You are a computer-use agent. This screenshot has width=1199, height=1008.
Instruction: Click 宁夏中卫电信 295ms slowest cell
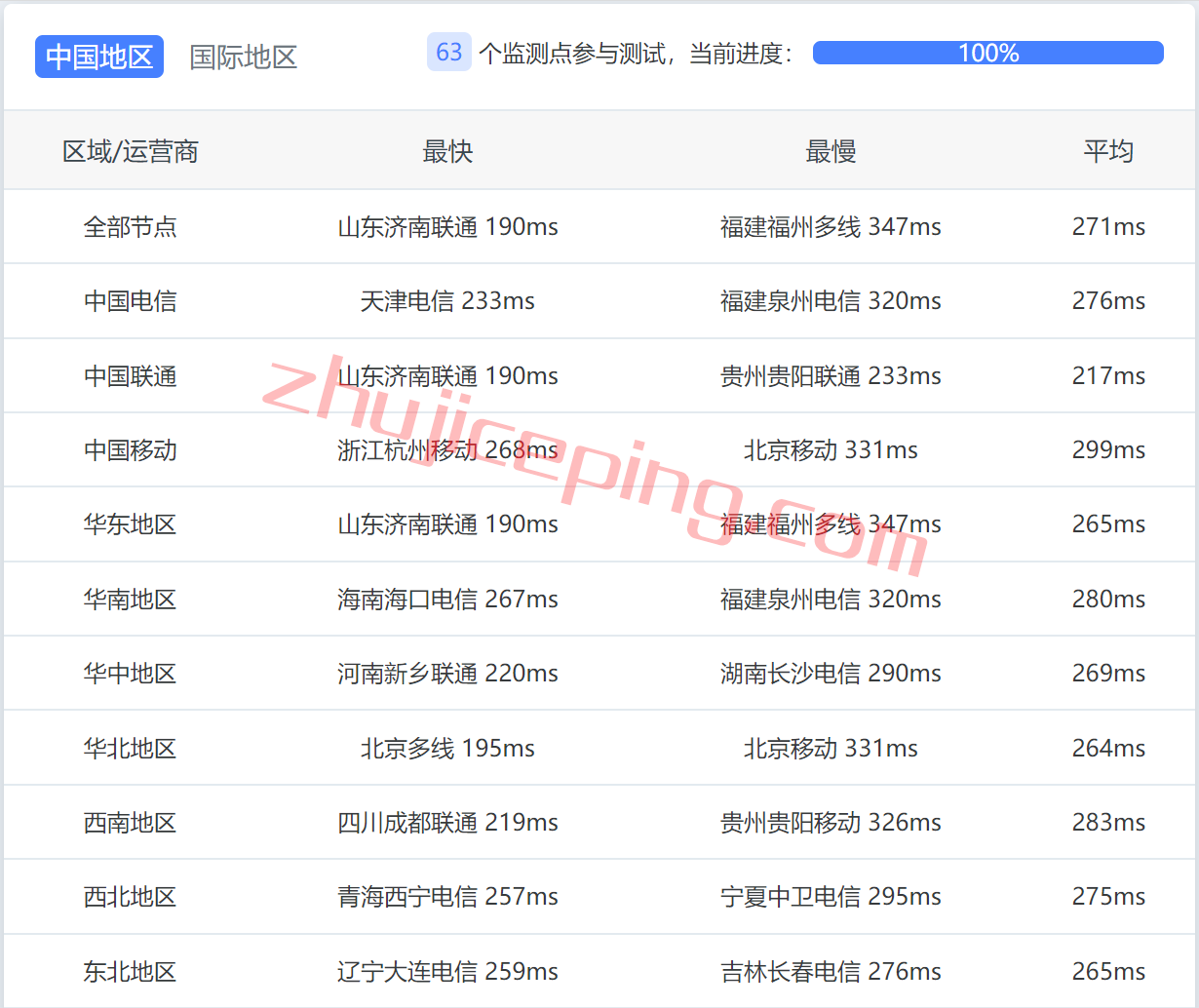[831, 897]
